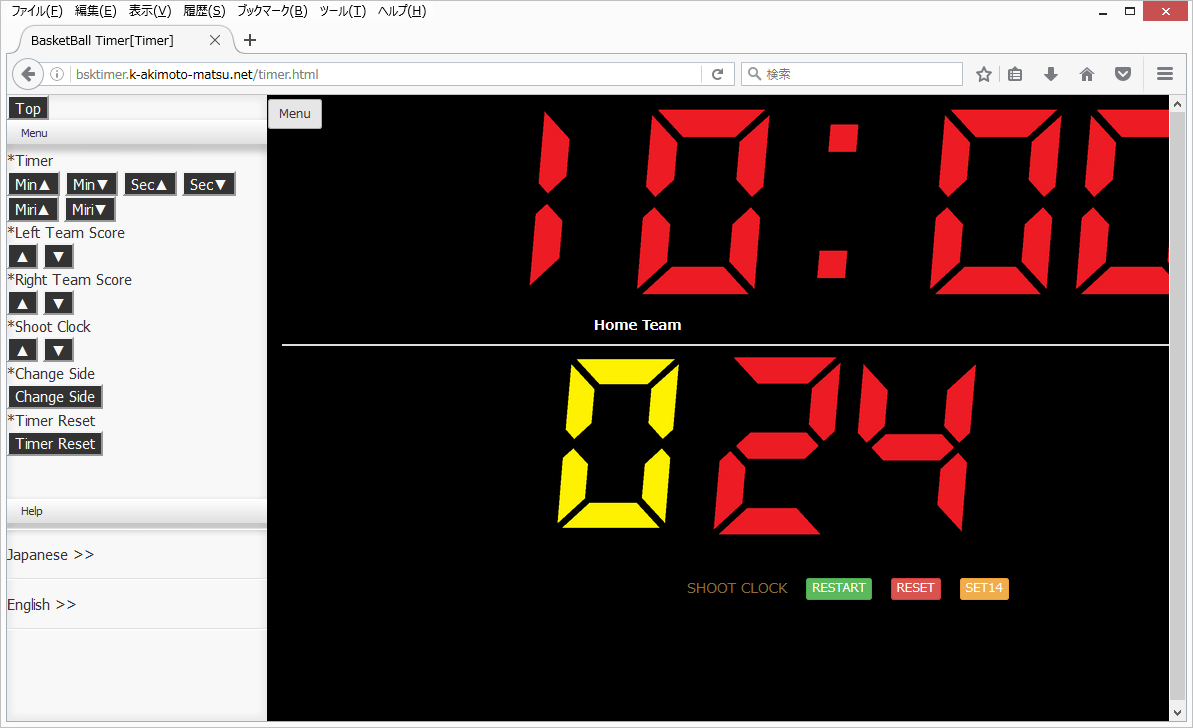Decrease timer seconds with Sec▼
This screenshot has width=1193, height=728.
tap(209, 185)
